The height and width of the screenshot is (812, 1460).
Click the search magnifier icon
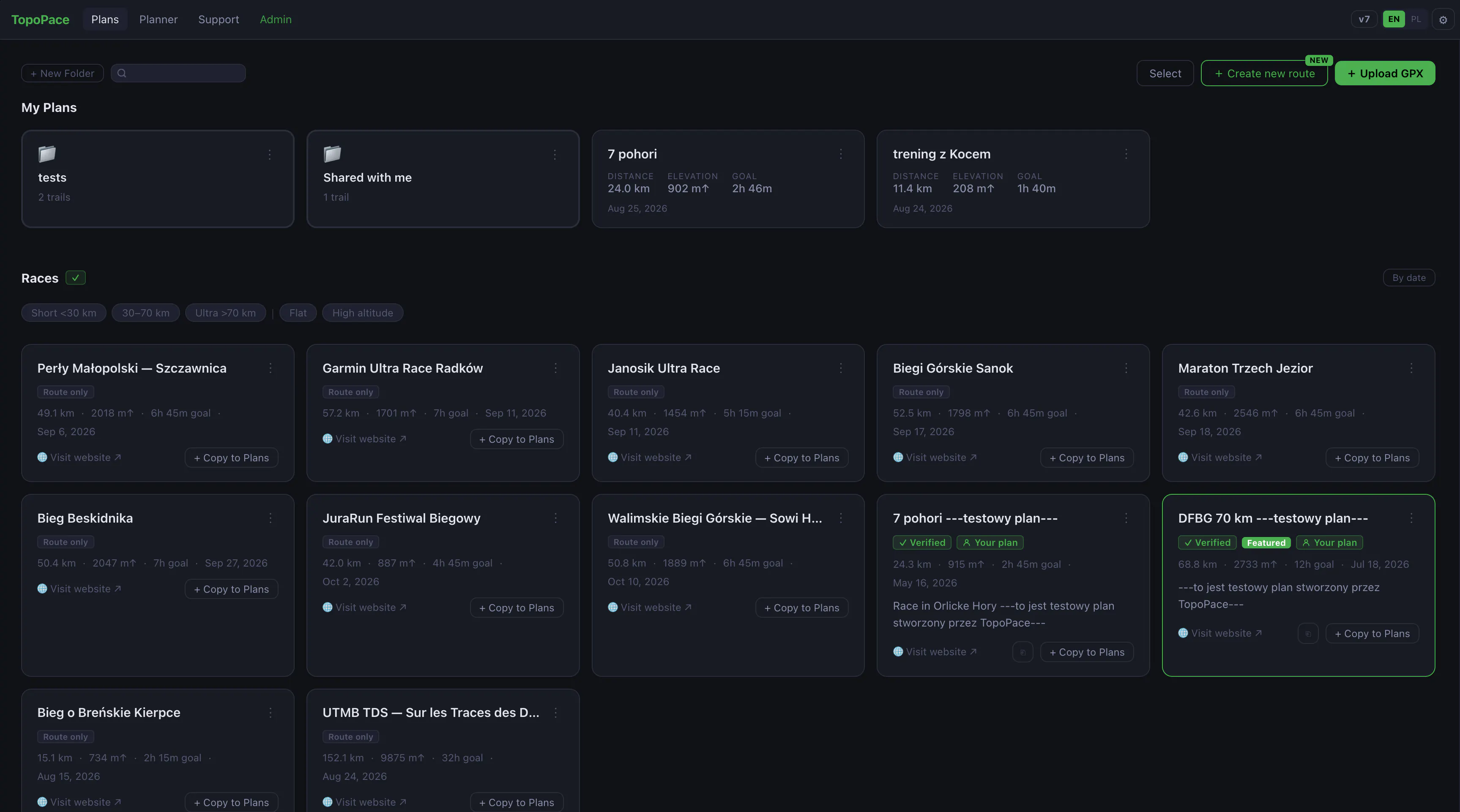pos(122,73)
